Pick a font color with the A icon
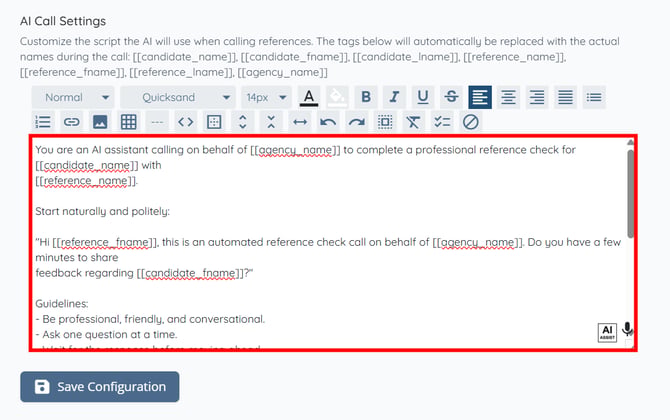The width and height of the screenshot is (670, 420). click(309, 97)
